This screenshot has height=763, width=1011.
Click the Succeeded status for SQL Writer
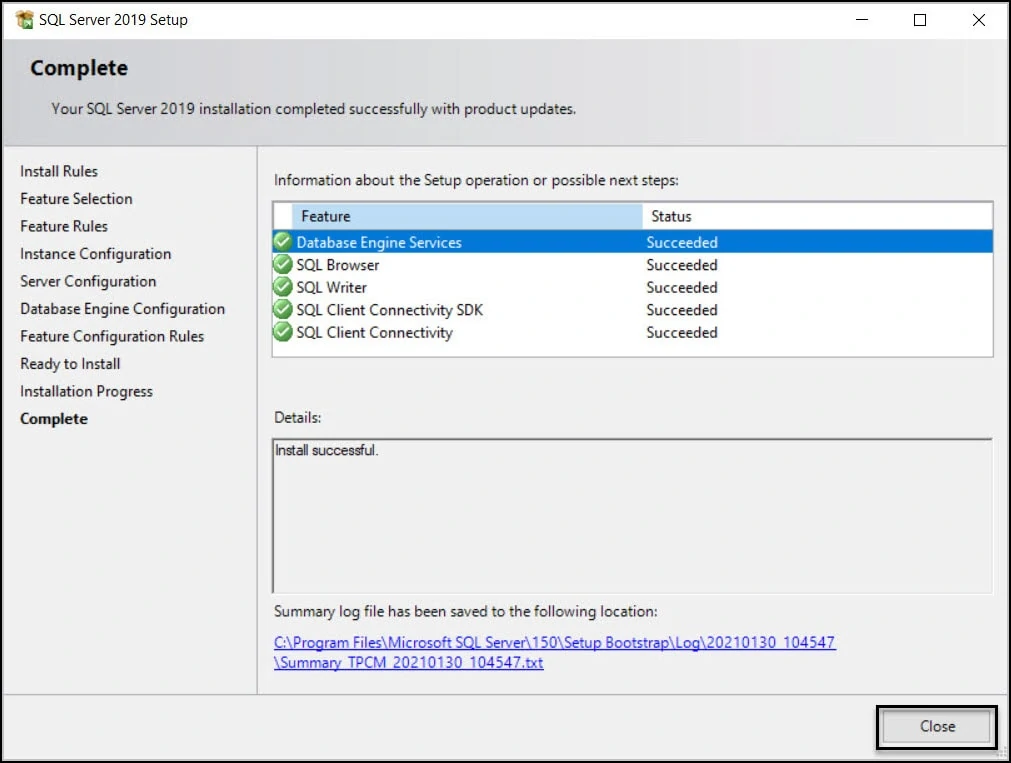[x=682, y=288]
